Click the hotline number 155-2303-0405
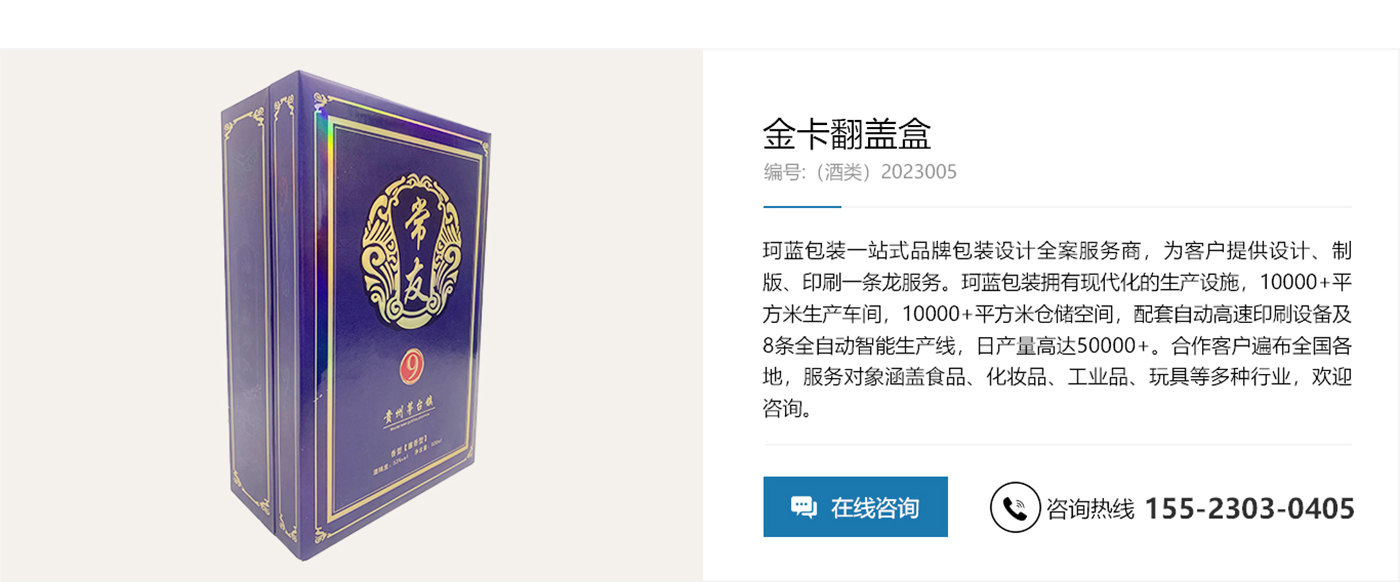This screenshot has width=1400, height=582. pyautogui.click(x=1249, y=508)
